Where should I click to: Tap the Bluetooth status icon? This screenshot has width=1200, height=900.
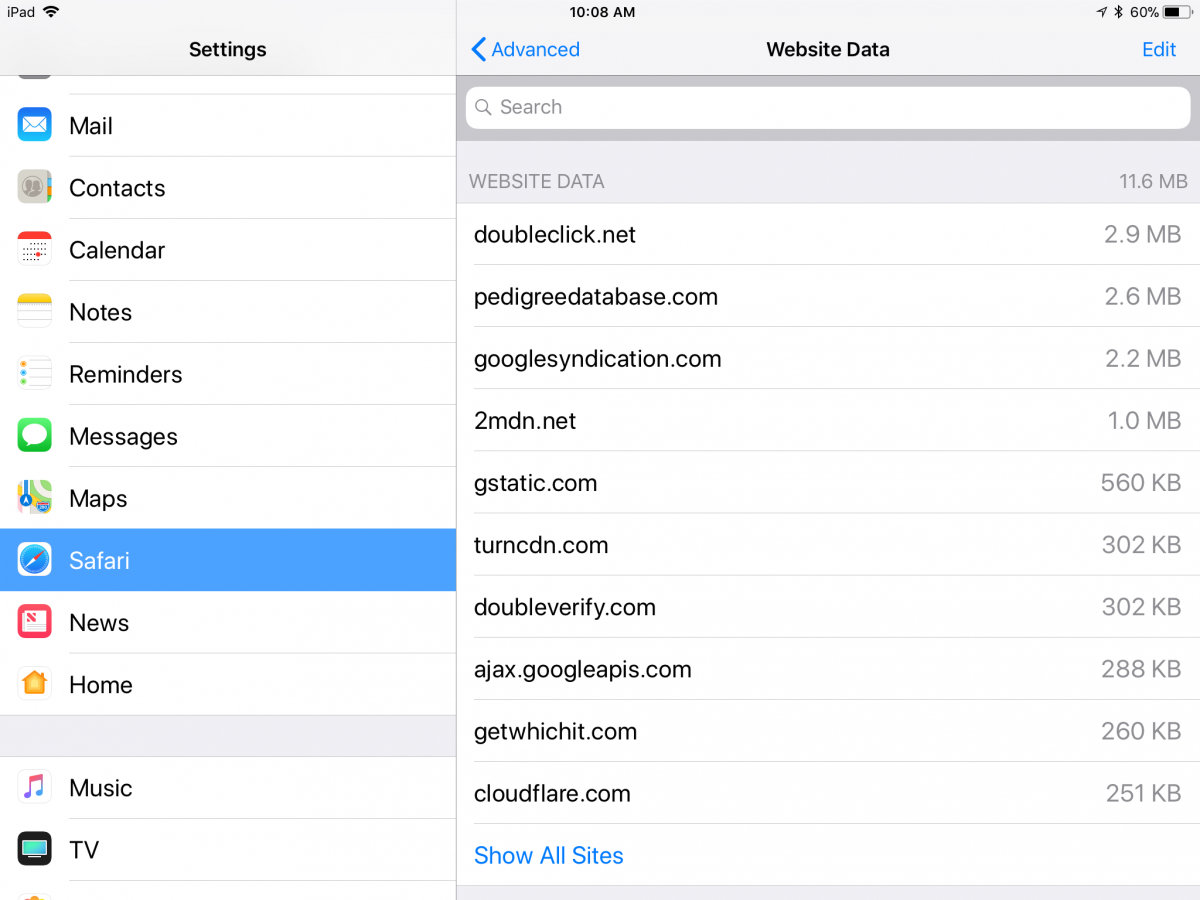click(1119, 12)
